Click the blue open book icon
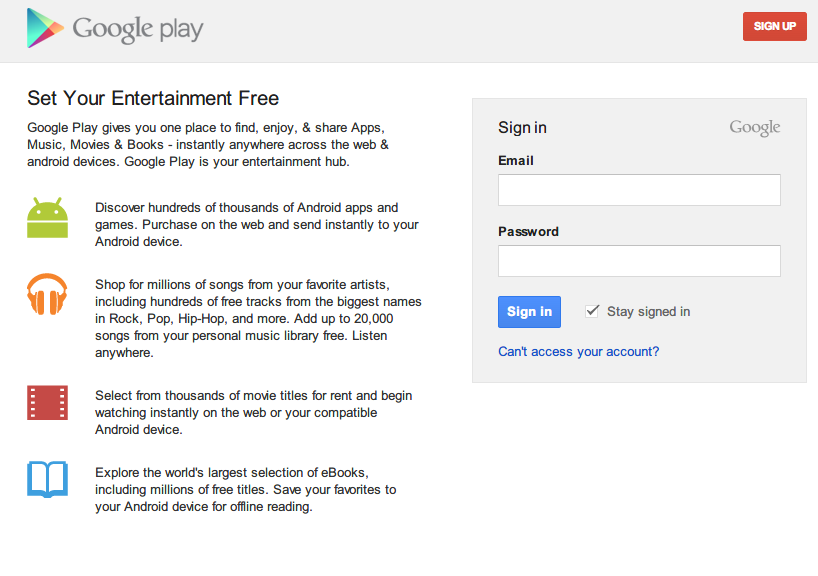The height and width of the screenshot is (576, 818). pyautogui.click(x=47, y=479)
